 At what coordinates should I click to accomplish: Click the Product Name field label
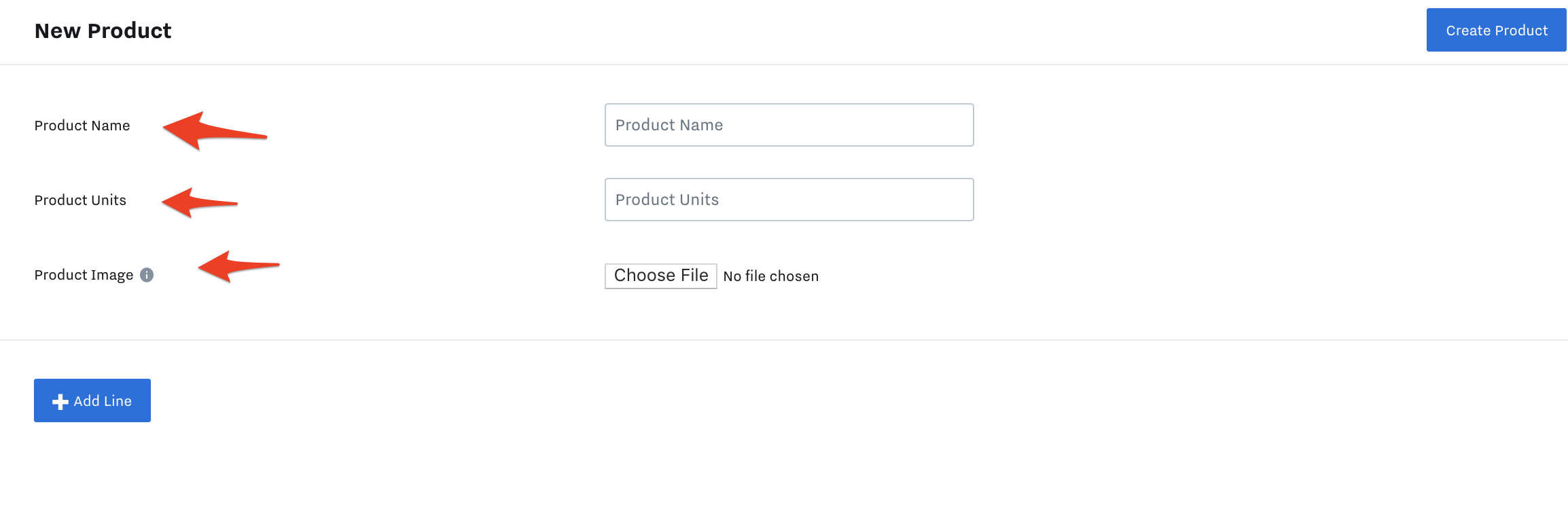(82, 126)
